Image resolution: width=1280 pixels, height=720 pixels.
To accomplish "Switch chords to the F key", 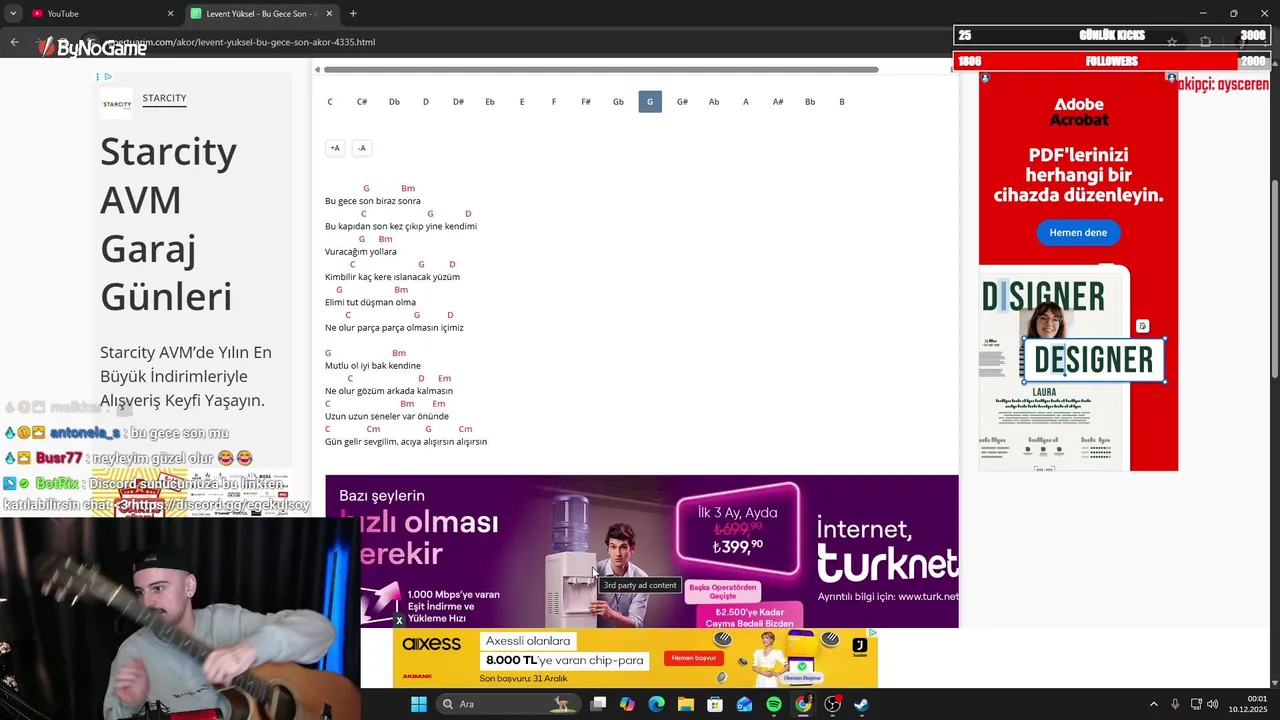I will [x=554, y=101].
